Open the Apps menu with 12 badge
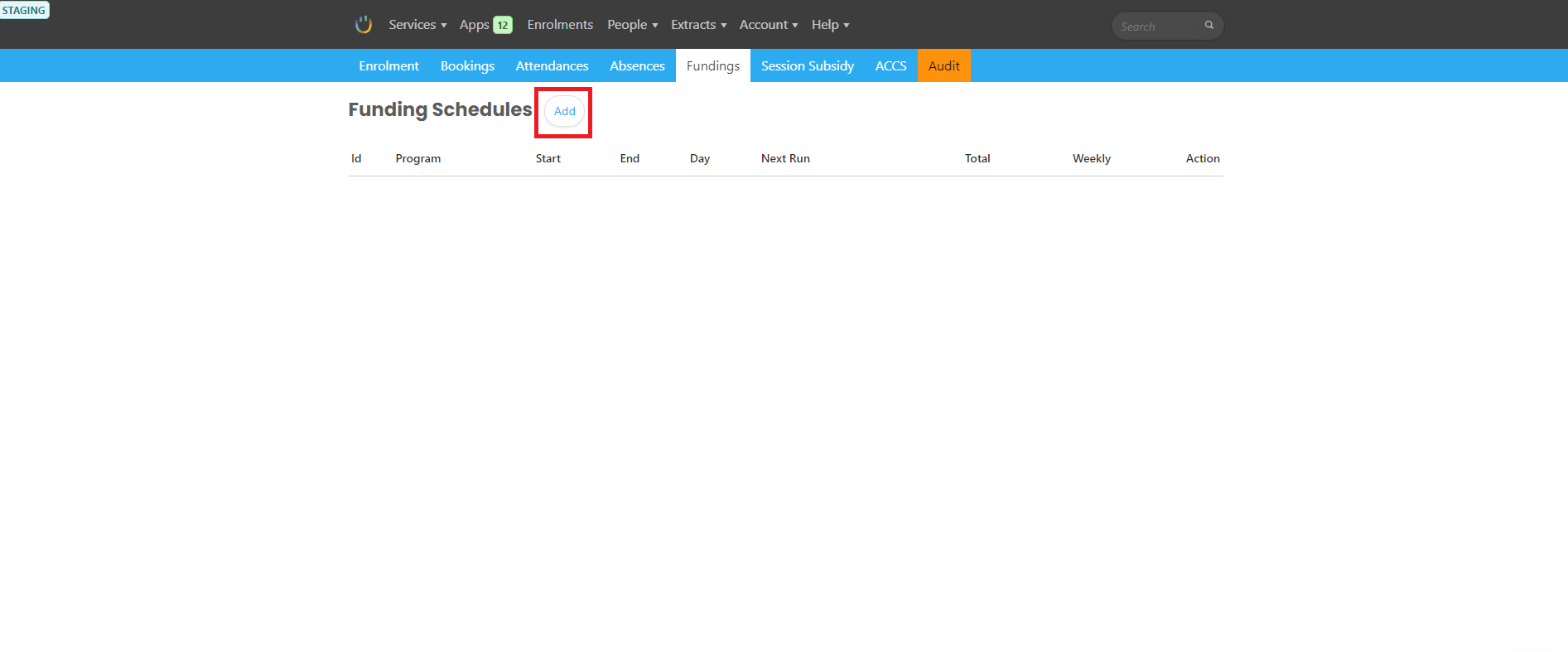The width and height of the screenshot is (1568, 652). (x=486, y=25)
